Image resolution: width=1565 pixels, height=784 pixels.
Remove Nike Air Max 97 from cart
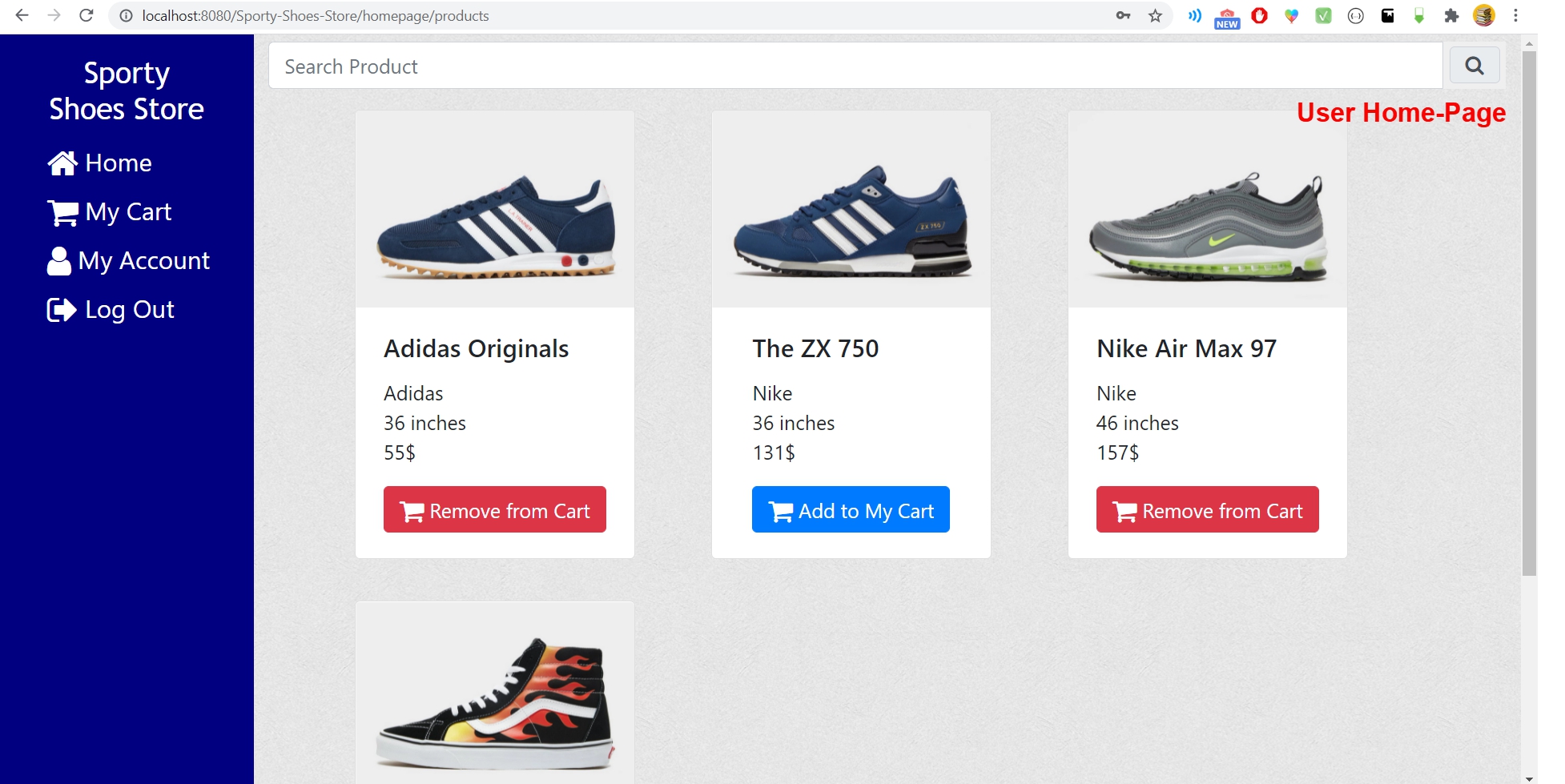tap(1206, 509)
